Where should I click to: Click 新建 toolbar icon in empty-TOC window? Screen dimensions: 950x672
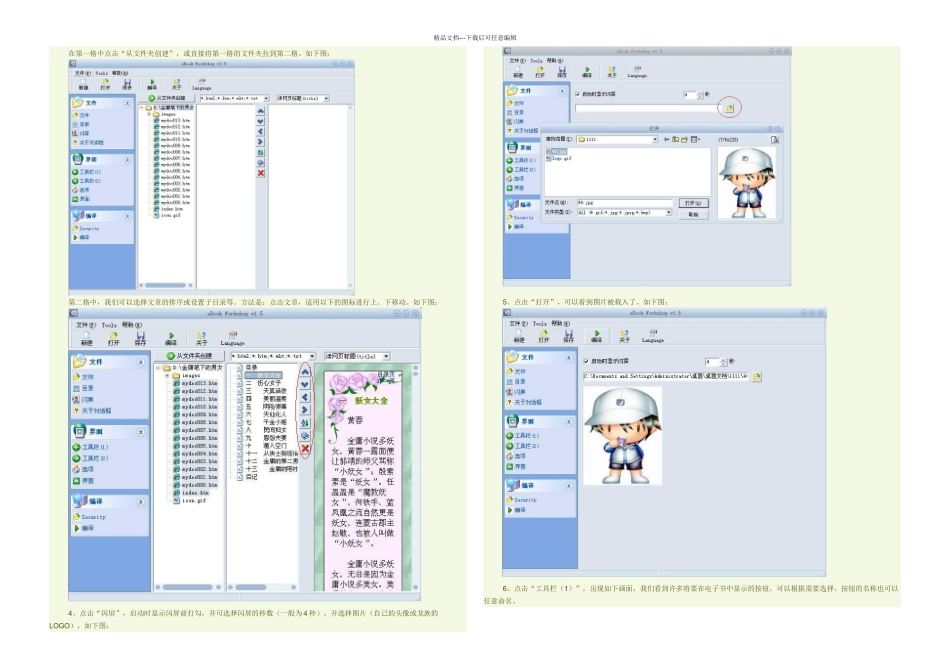pyautogui.click(x=84, y=84)
